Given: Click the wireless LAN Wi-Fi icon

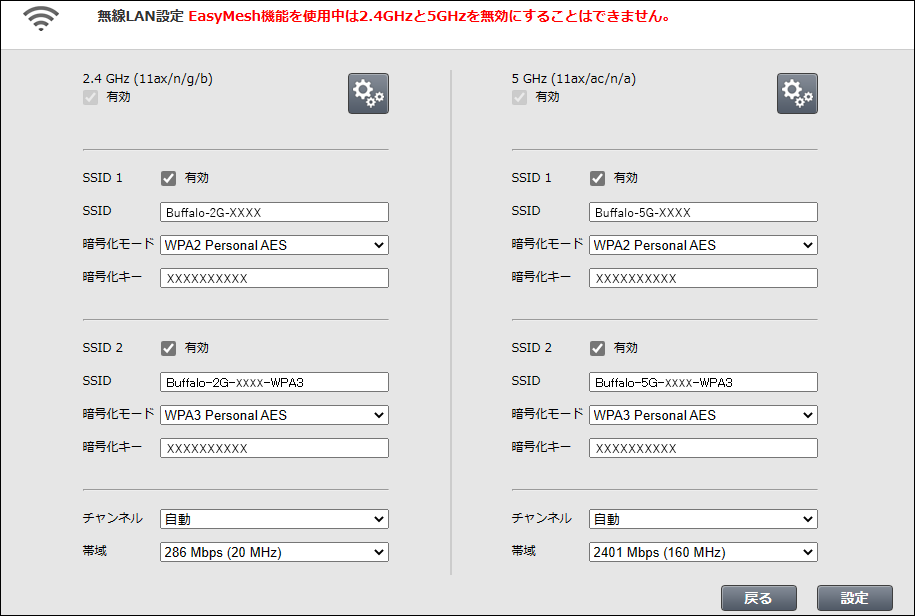Looking at the screenshot, I should (40, 18).
